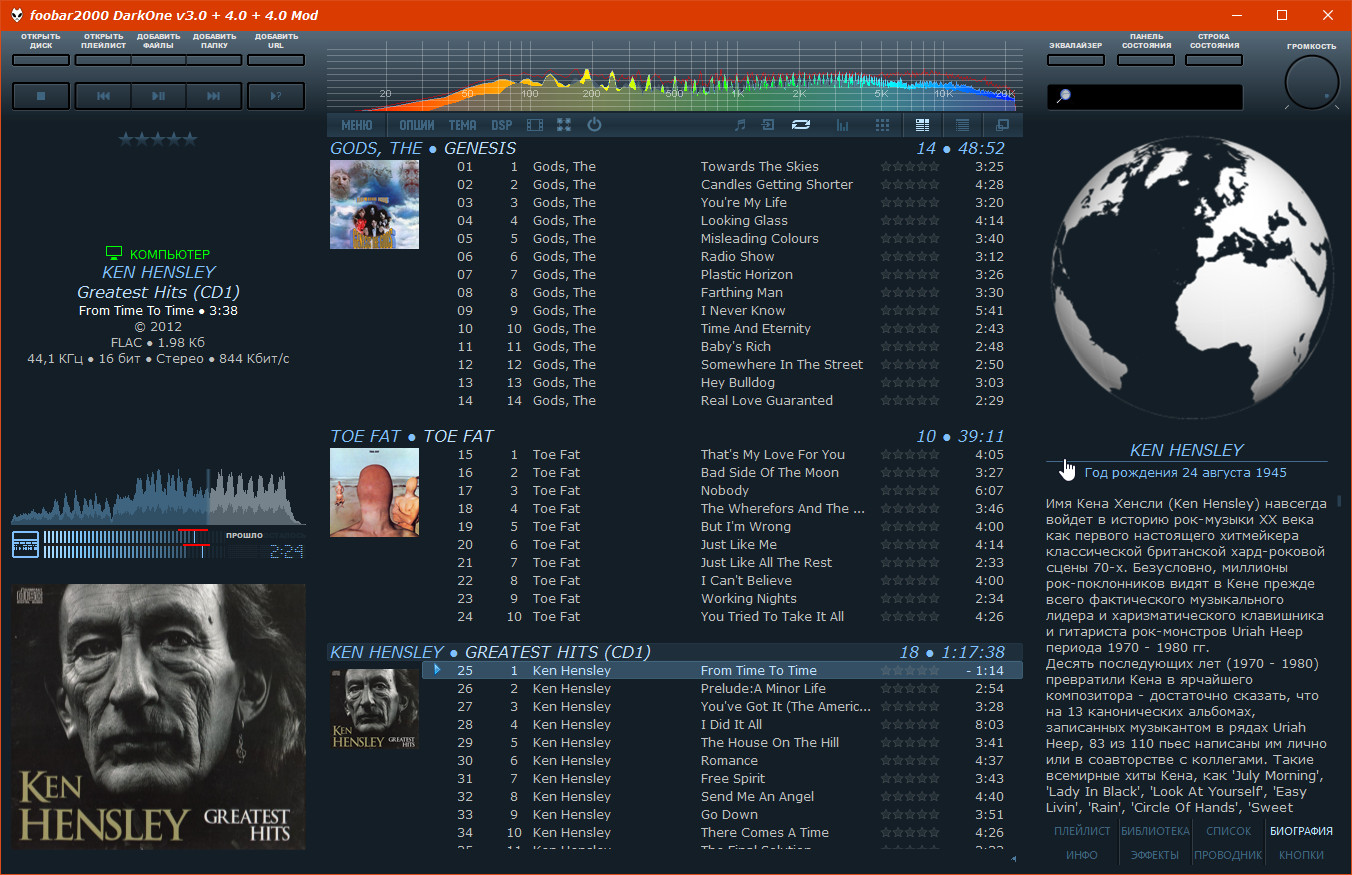Toggle the Эквалайзер button
Viewport: 1352px width, 875px height.
pyautogui.click(x=1075, y=60)
